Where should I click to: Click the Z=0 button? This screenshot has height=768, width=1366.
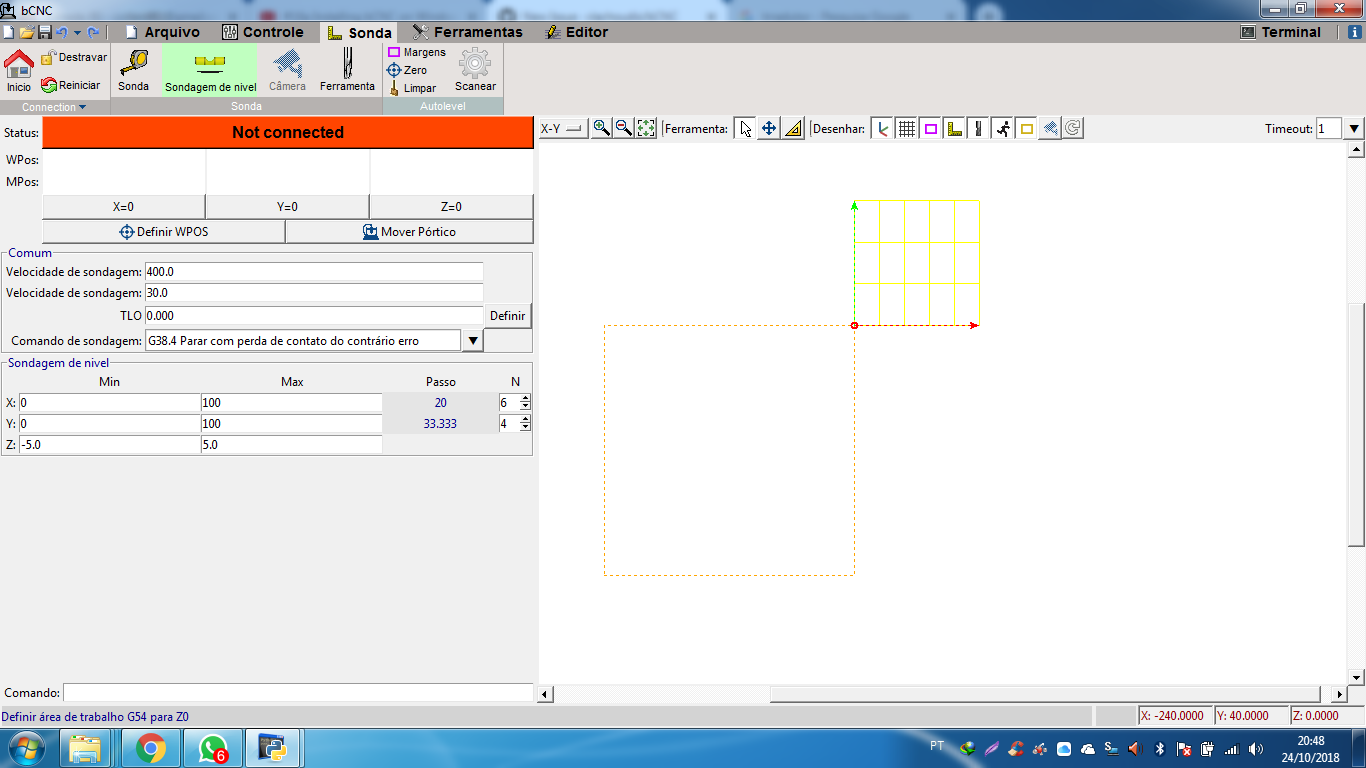pos(451,207)
